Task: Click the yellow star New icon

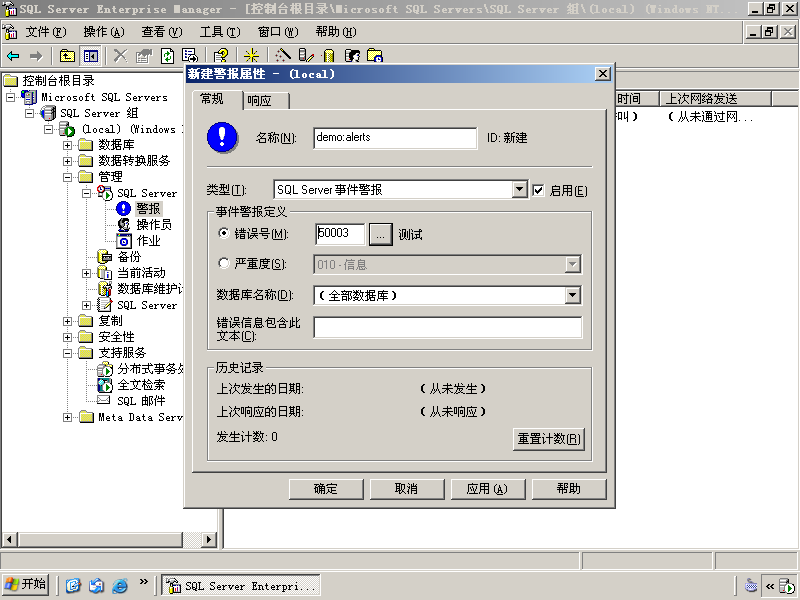Action: click(x=251, y=56)
